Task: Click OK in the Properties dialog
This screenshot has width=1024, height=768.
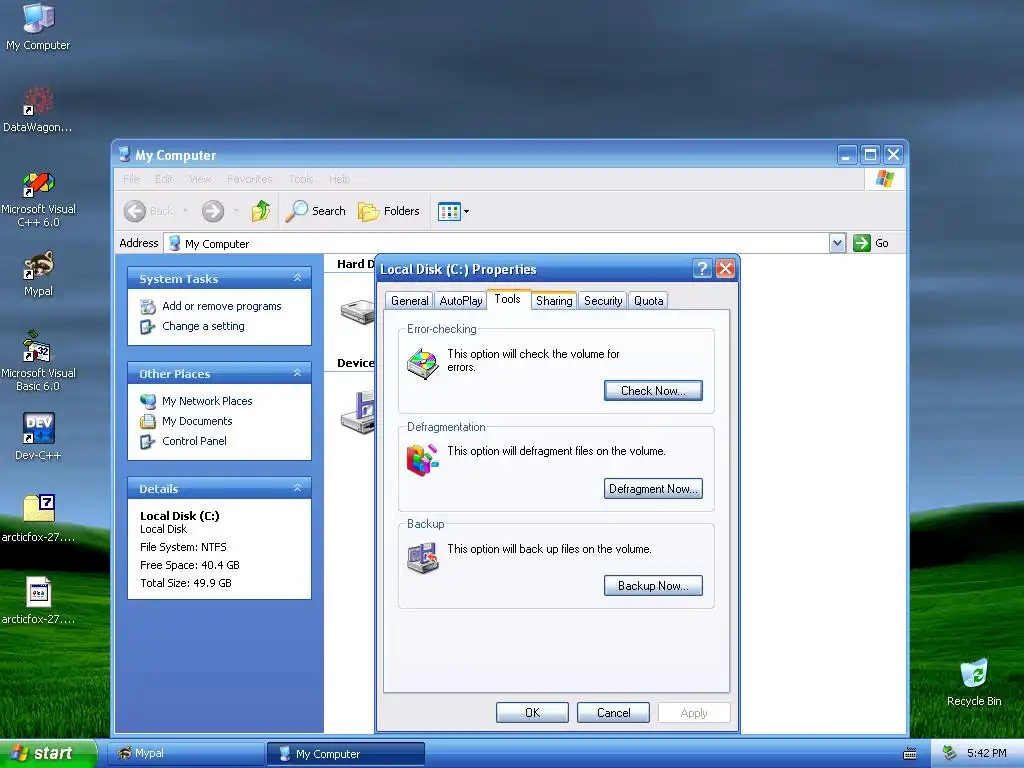Action: click(532, 712)
